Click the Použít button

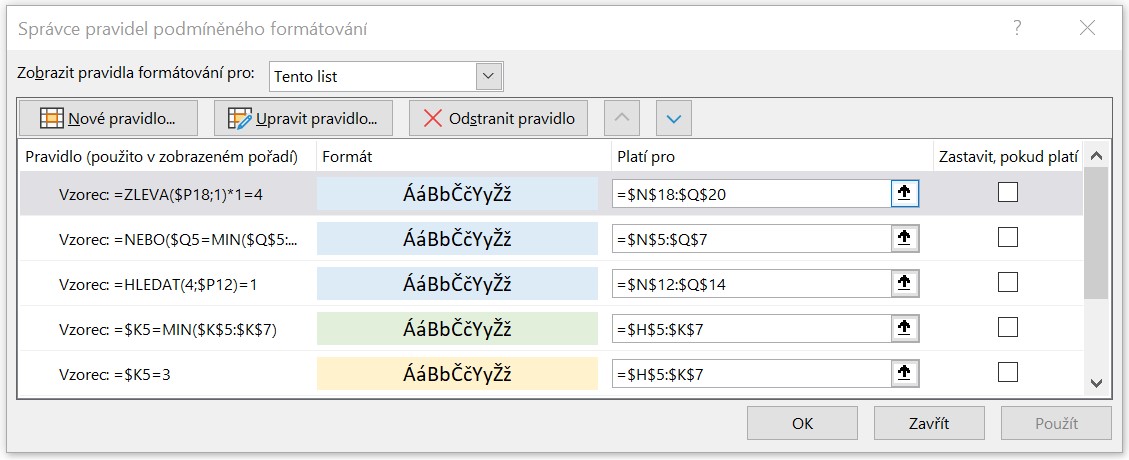(x=1056, y=423)
